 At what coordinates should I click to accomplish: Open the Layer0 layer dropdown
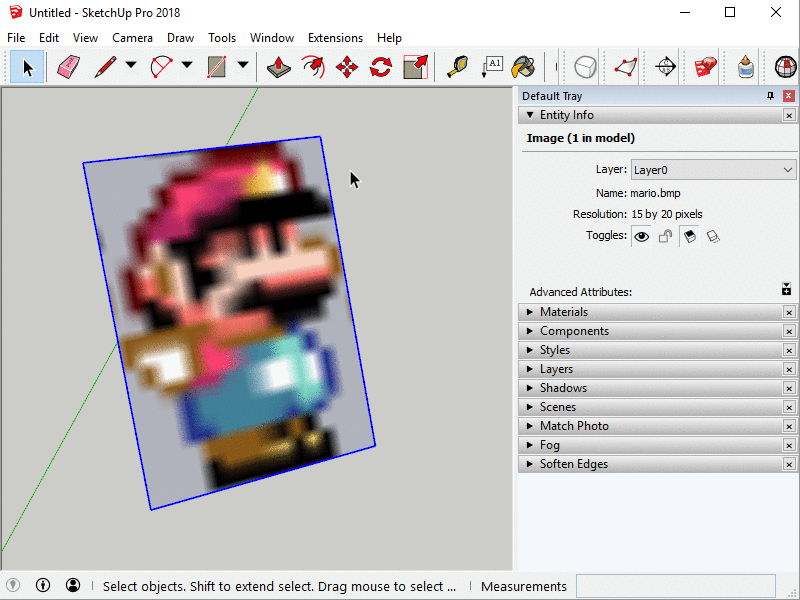tap(713, 170)
